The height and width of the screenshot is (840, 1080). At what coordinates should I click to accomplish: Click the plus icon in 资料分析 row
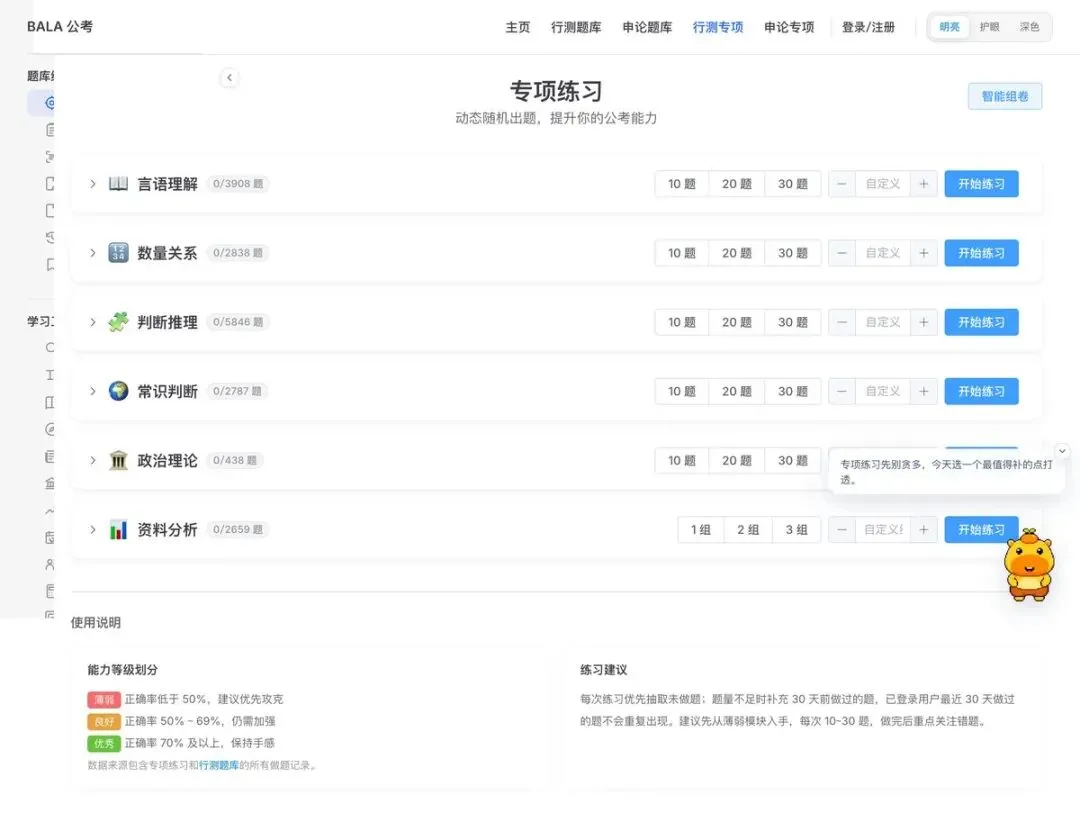point(924,529)
